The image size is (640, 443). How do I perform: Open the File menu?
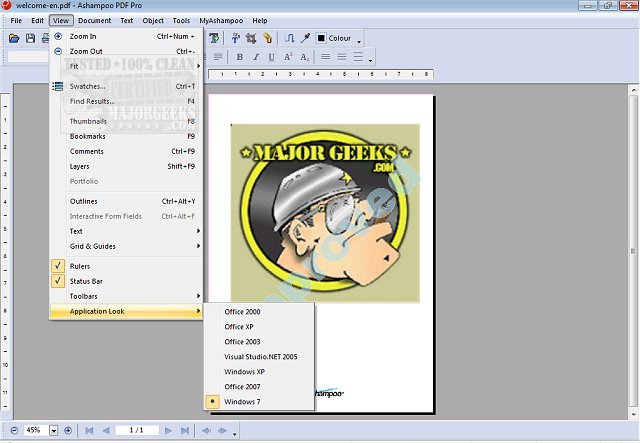[x=16, y=20]
